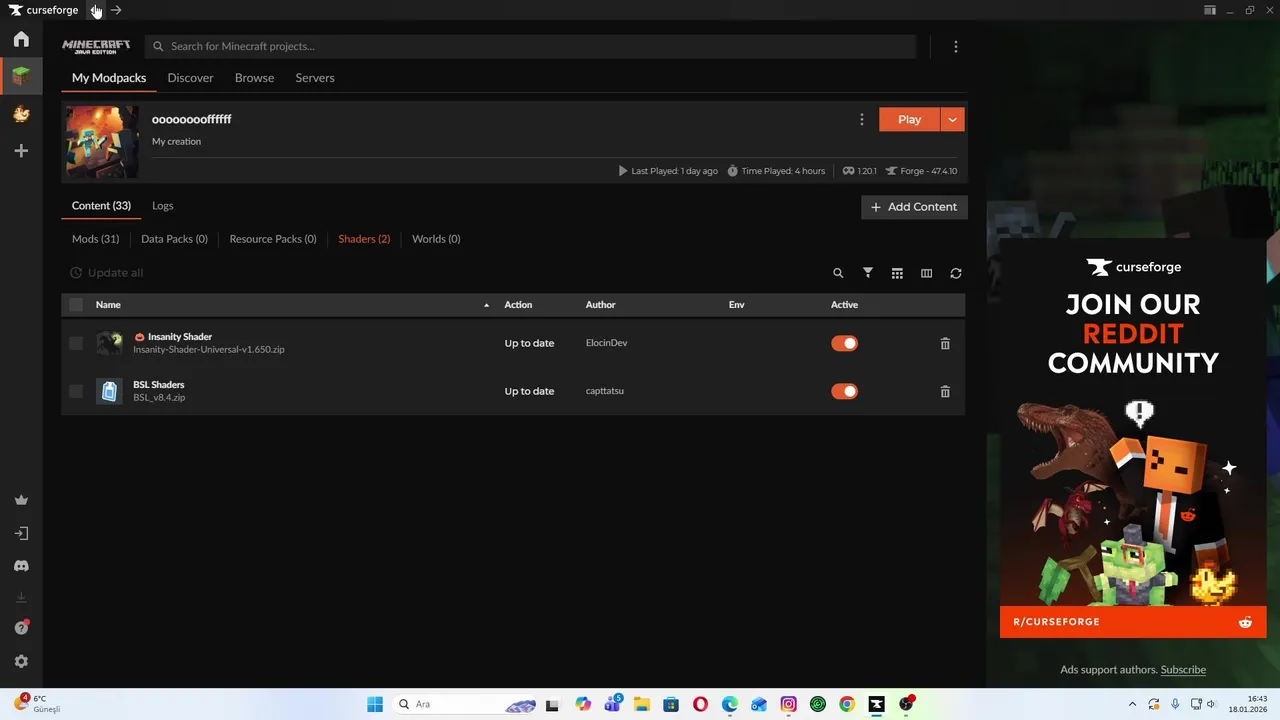Show the Mods (31) category
The width and height of the screenshot is (1280, 720).
pos(95,239)
